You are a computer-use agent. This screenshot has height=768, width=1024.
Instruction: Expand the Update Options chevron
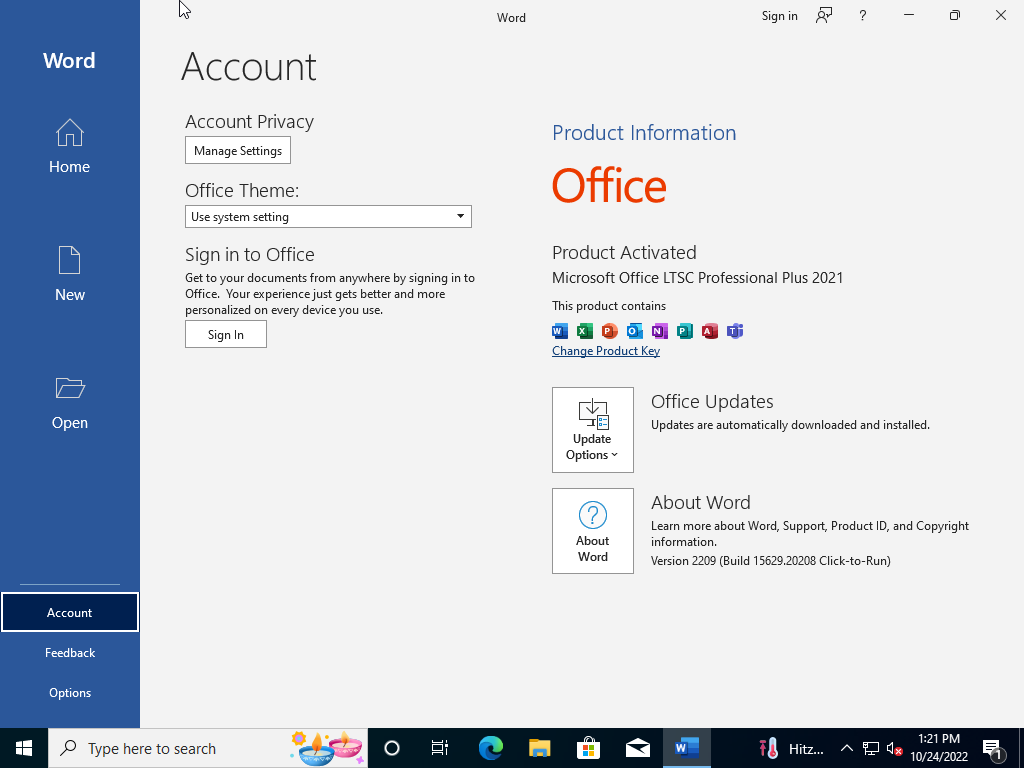615,455
